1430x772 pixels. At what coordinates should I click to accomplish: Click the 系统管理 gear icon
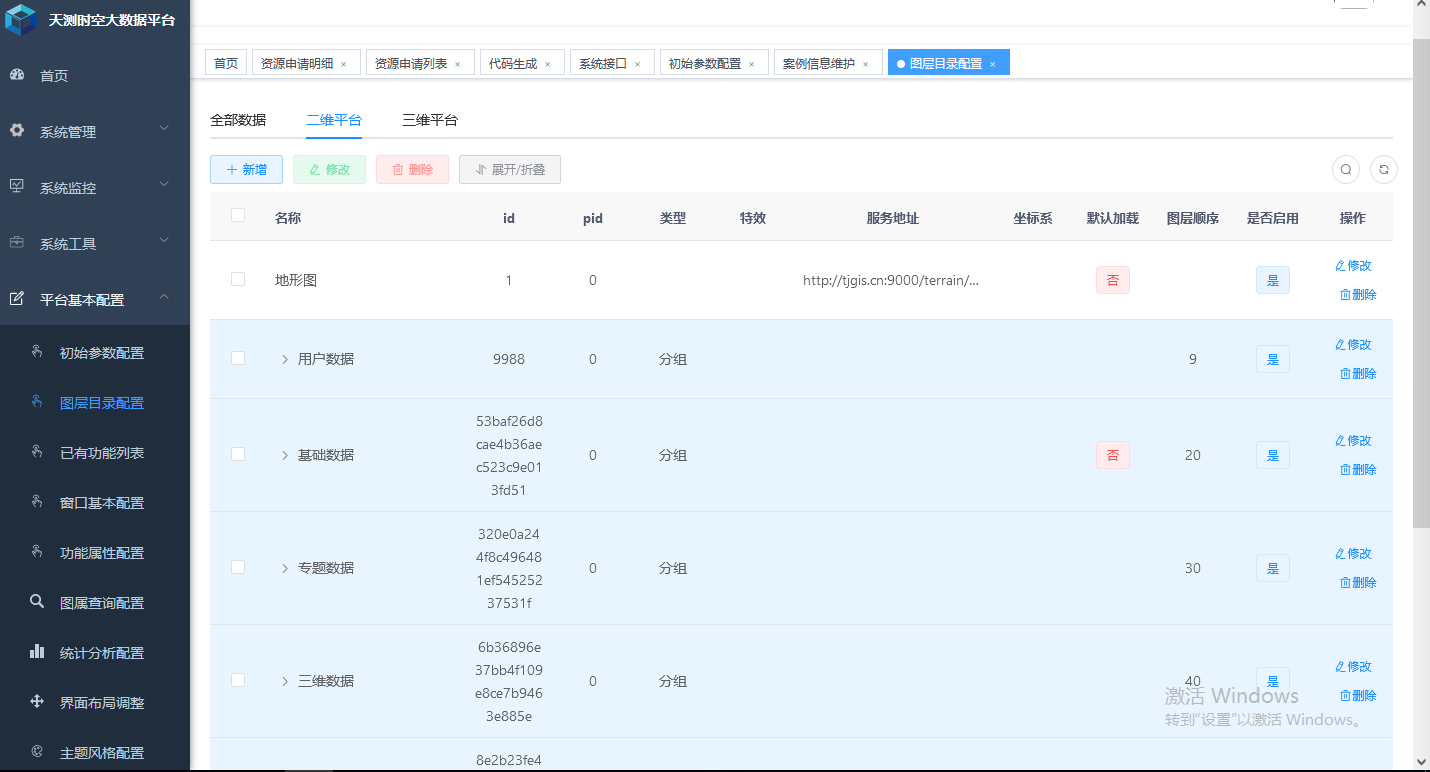point(17,131)
